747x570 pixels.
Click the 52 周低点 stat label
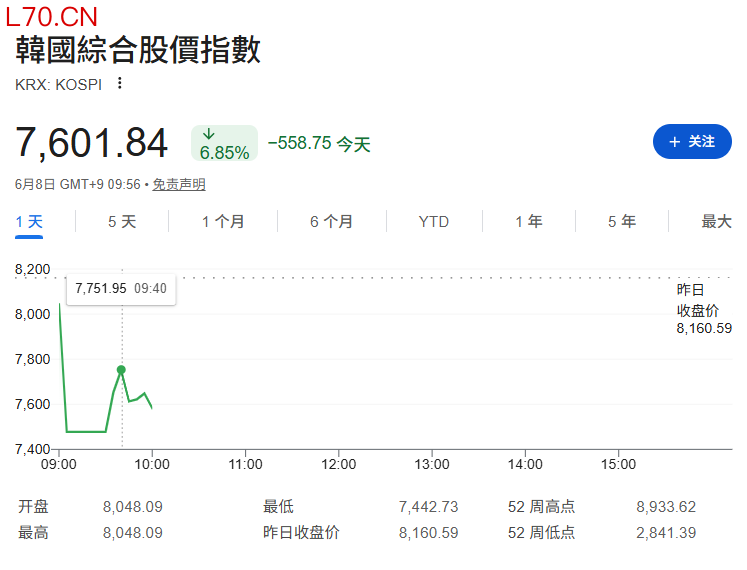[541, 532]
